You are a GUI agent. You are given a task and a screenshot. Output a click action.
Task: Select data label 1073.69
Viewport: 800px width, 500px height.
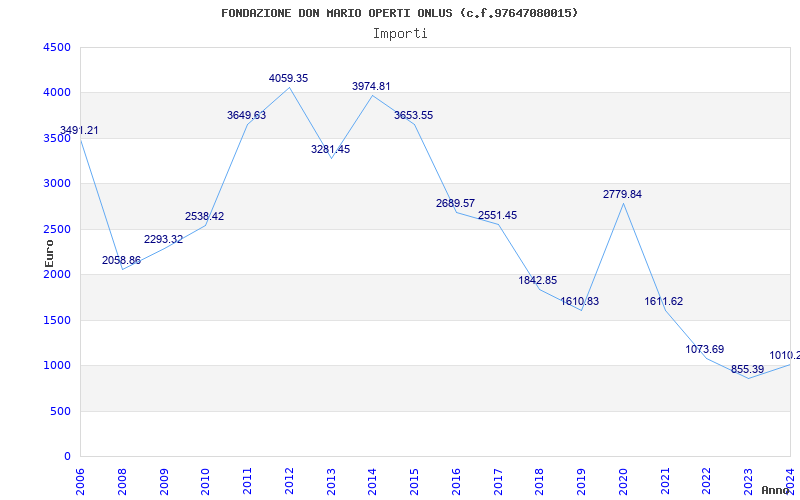tap(705, 349)
